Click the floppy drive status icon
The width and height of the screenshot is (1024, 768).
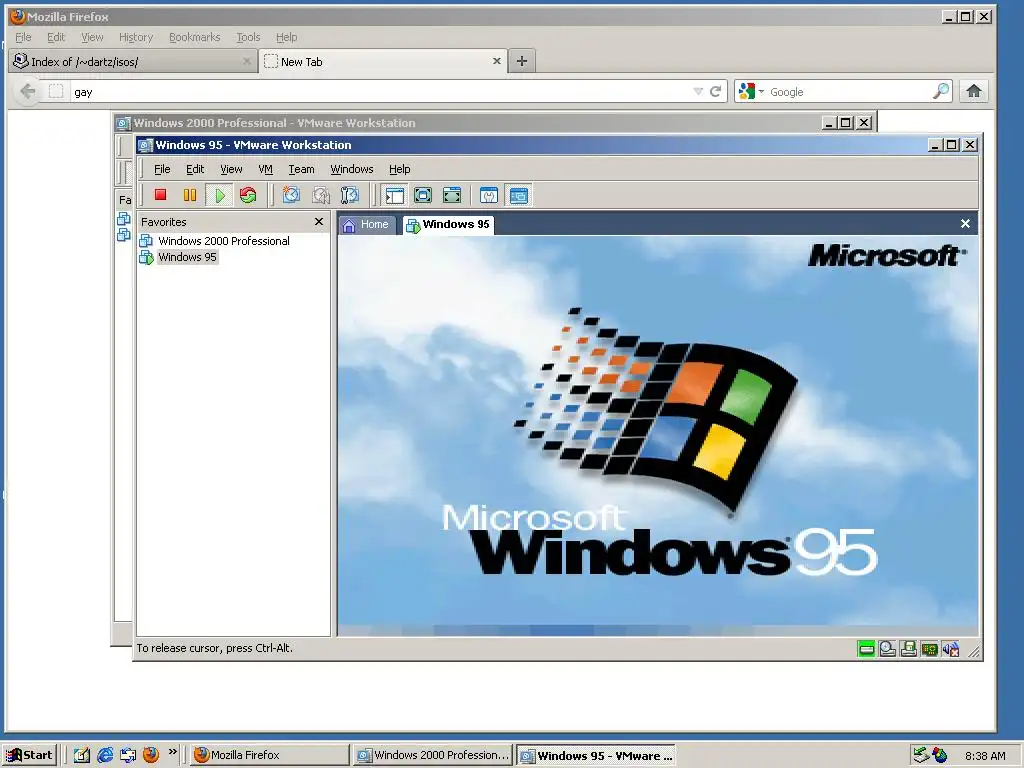(908, 649)
